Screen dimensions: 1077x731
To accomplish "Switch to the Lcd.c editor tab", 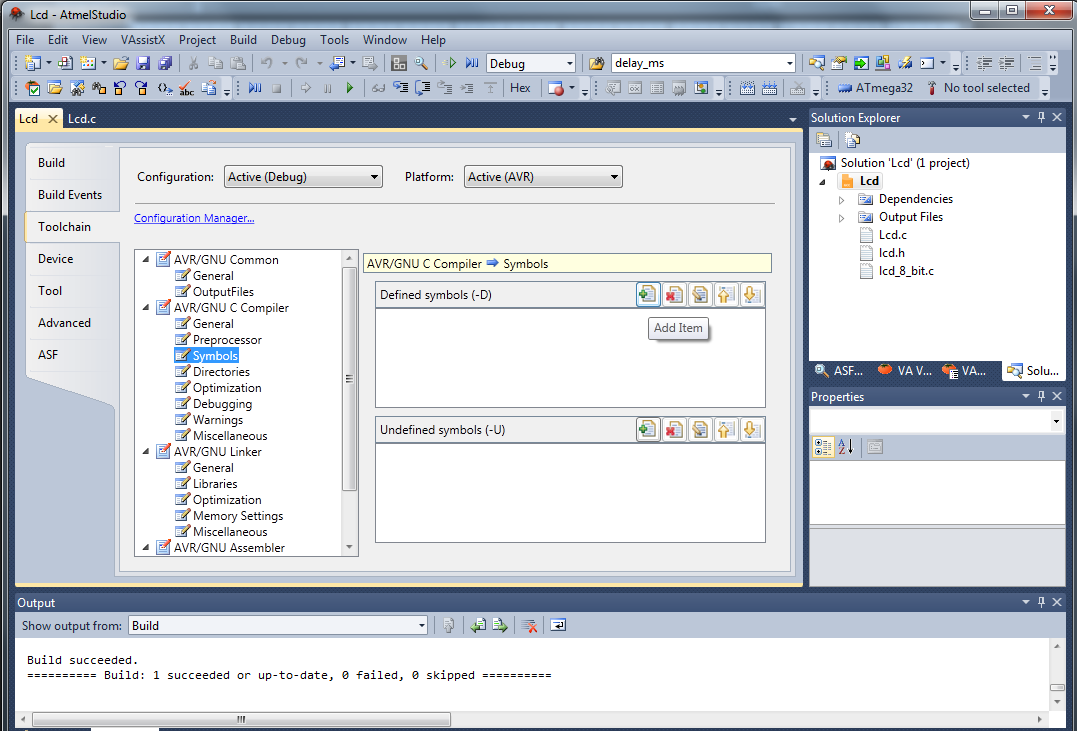I will point(82,119).
